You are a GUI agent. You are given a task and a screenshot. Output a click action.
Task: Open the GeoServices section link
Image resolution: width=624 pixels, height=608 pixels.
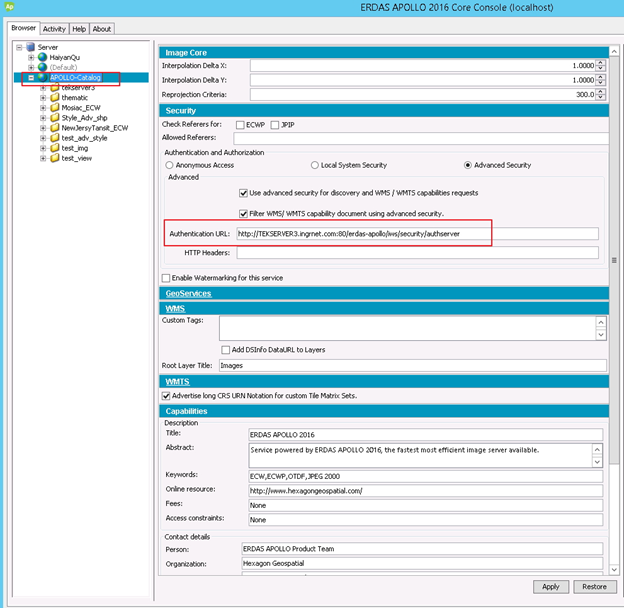point(188,295)
